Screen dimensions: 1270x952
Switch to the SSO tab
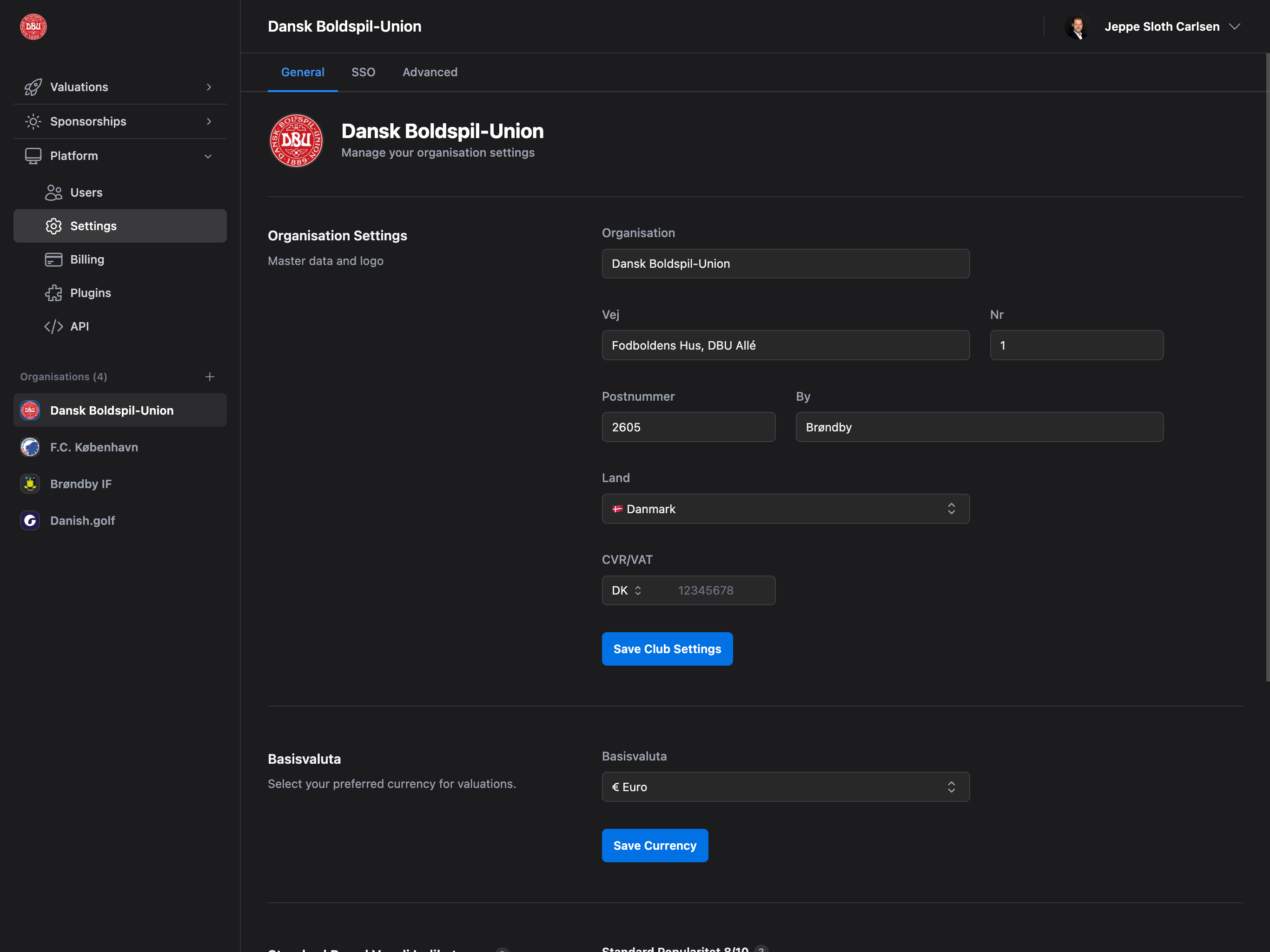click(x=364, y=72)
